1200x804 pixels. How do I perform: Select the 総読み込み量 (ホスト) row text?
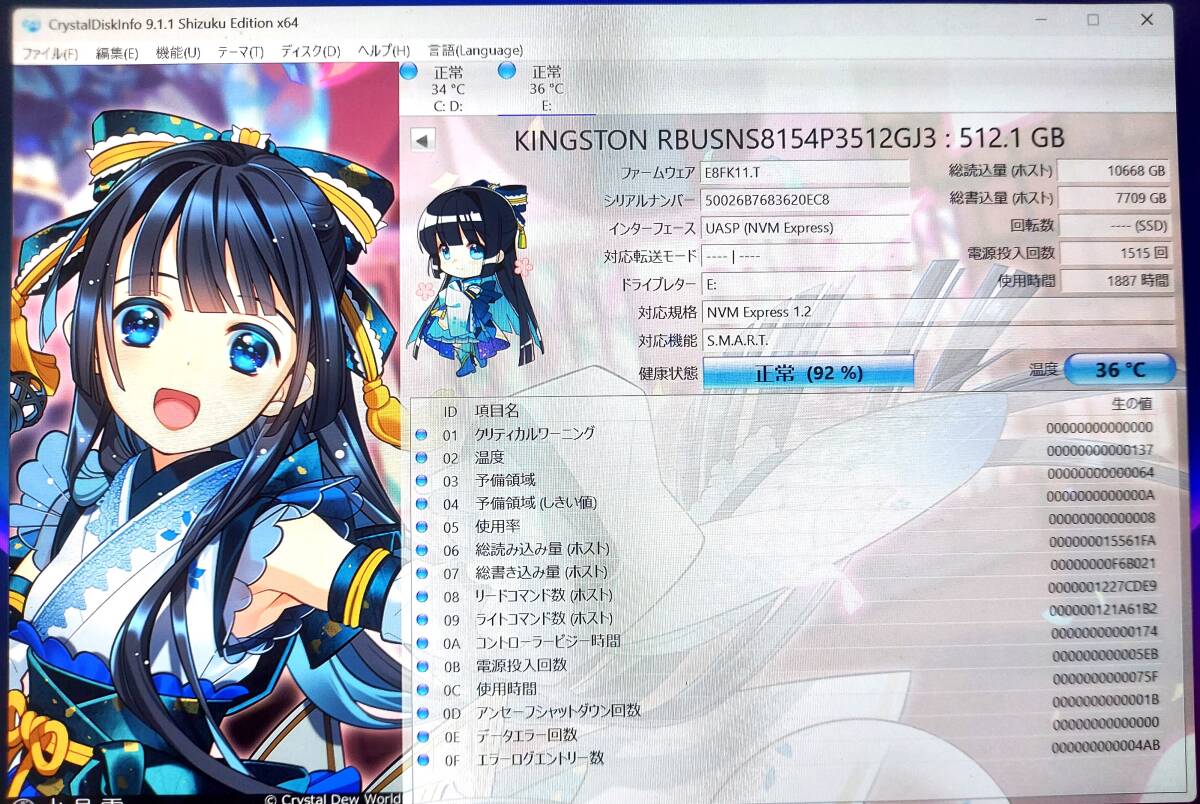(x=541, y=549)
